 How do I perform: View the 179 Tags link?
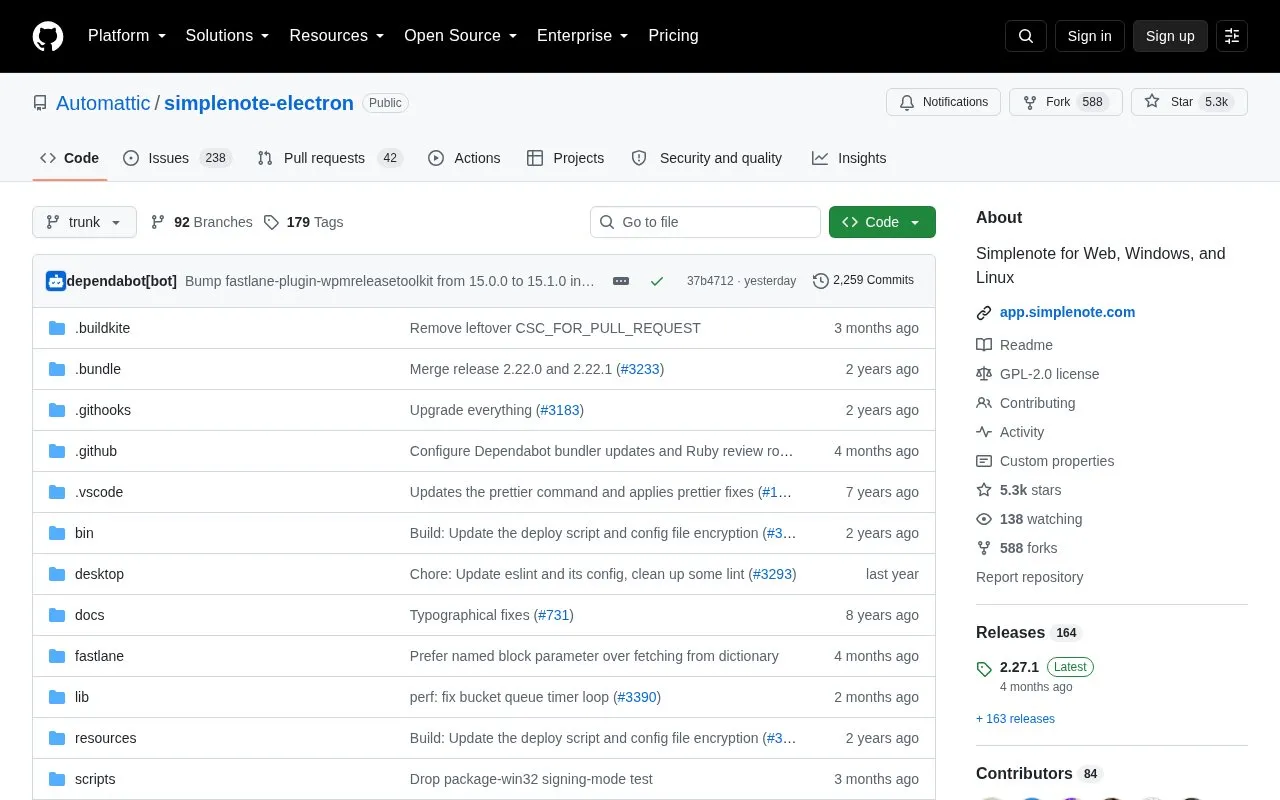[x=304, y=222]
